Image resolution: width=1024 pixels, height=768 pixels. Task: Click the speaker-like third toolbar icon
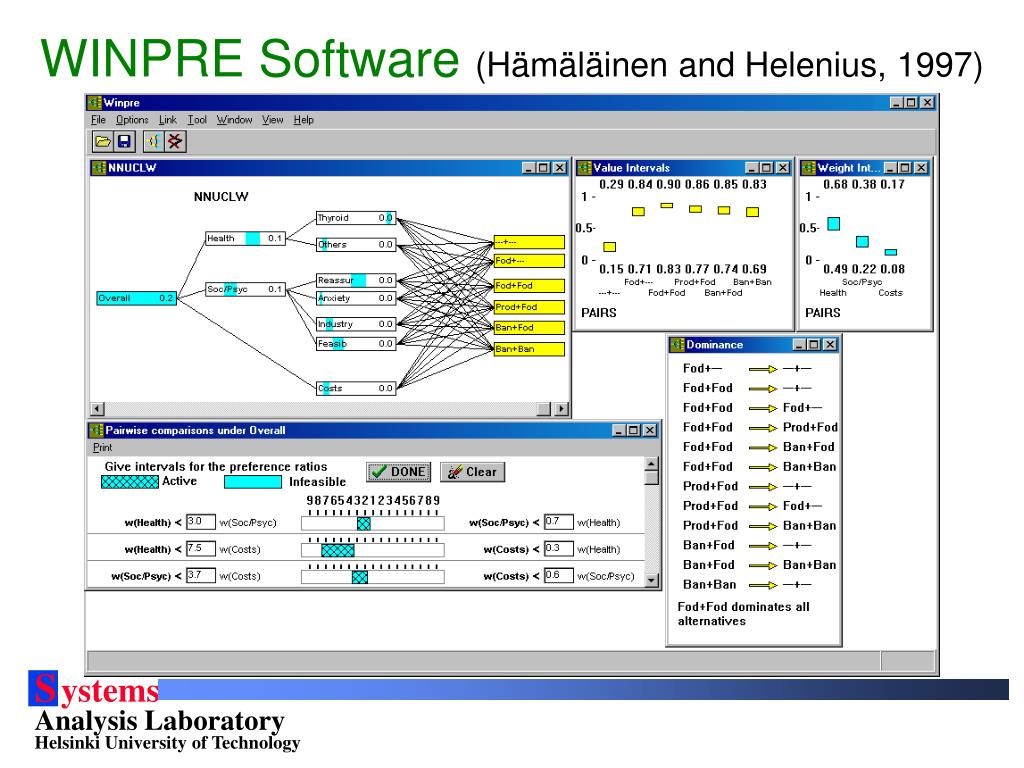[x=153, y=141]
